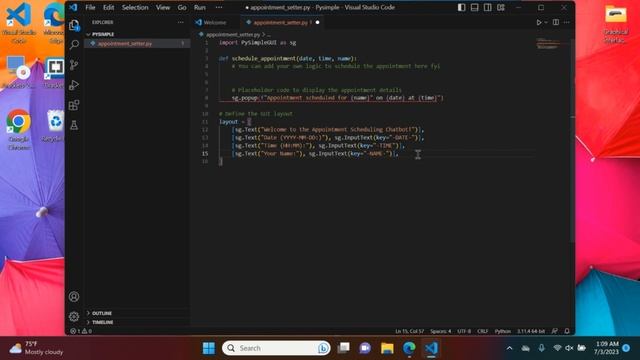Open the Customize Layout button
The image size is (640, 360).
tap(501, 7)
